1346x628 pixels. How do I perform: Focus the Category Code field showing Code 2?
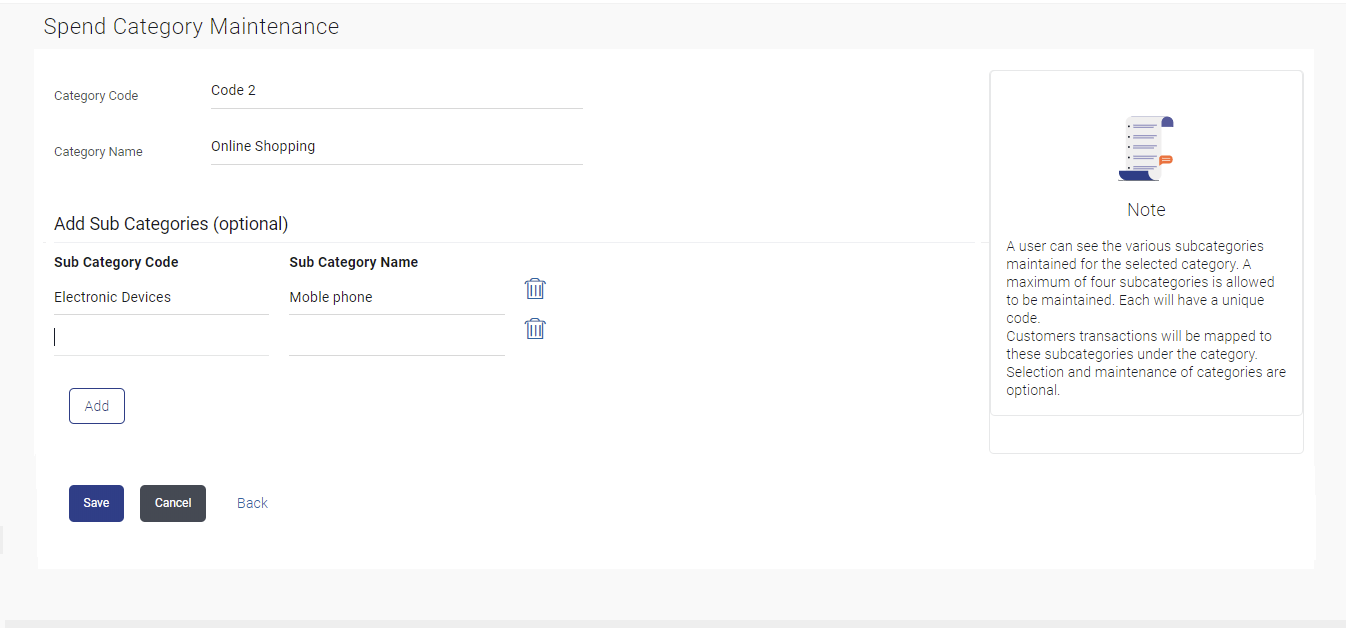point(396,91)
